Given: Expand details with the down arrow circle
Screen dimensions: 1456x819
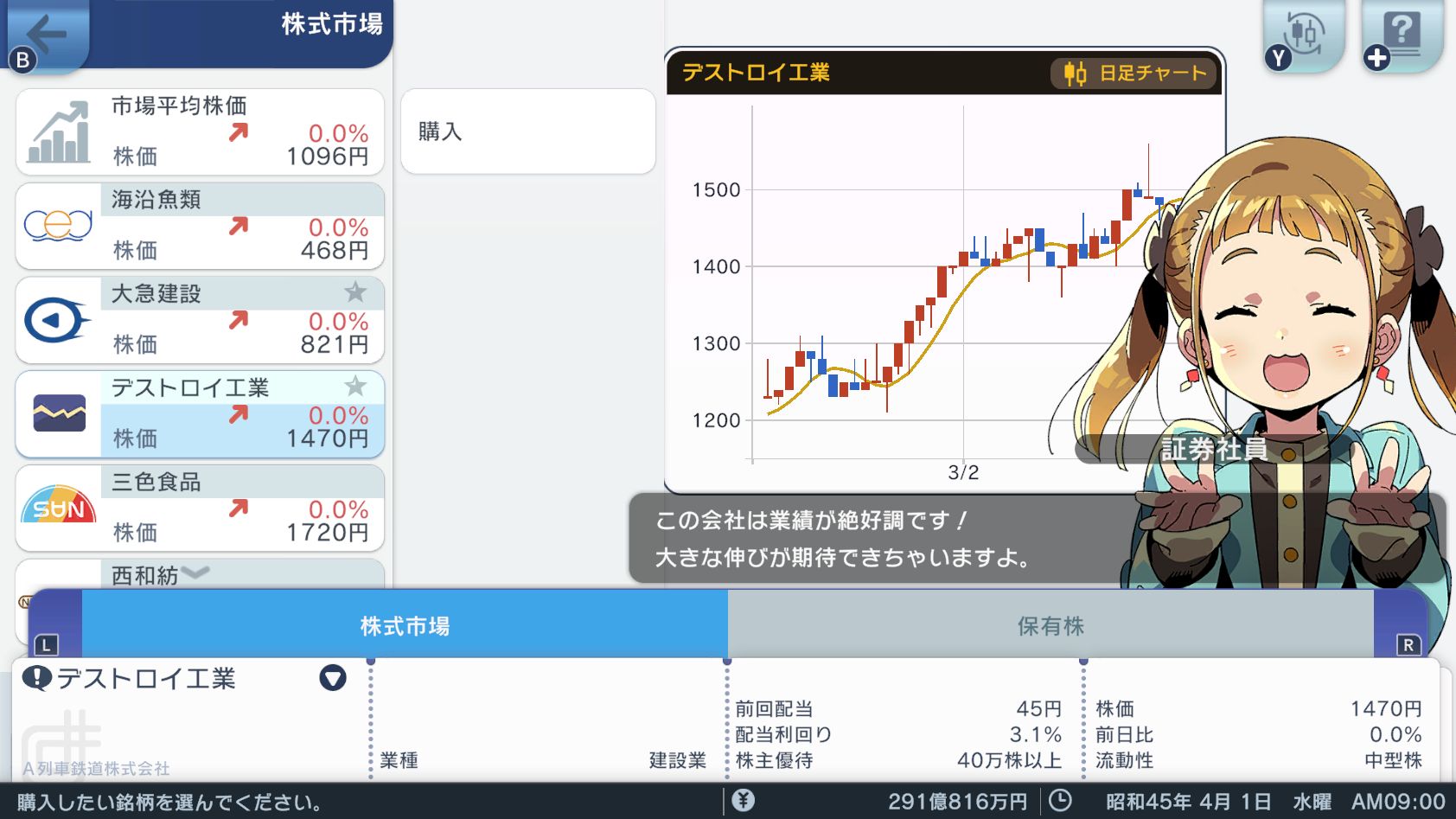Looking at the screenshot, I should click(333, 678).
